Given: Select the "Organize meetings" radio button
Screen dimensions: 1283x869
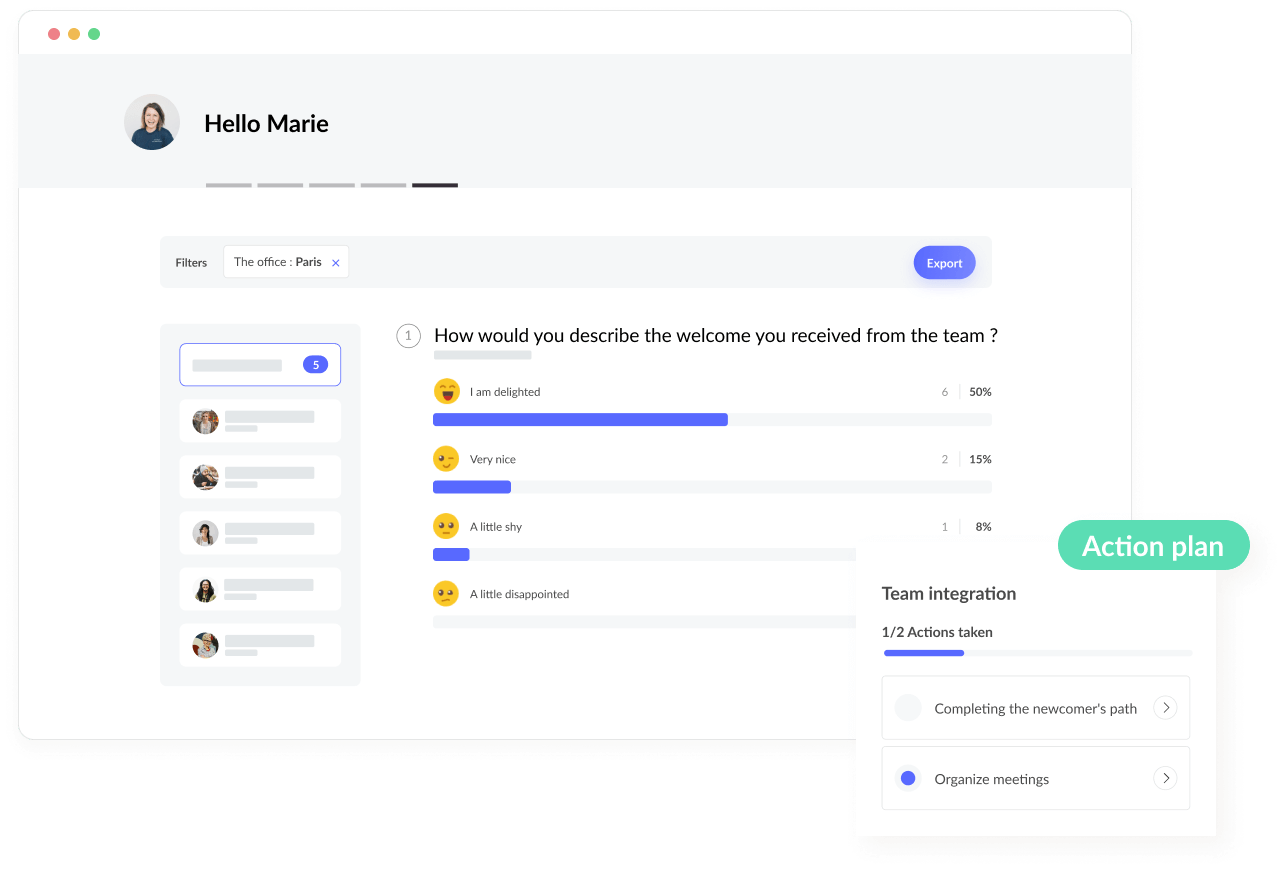Looking at the screenshot, I should tap(907, 777).
